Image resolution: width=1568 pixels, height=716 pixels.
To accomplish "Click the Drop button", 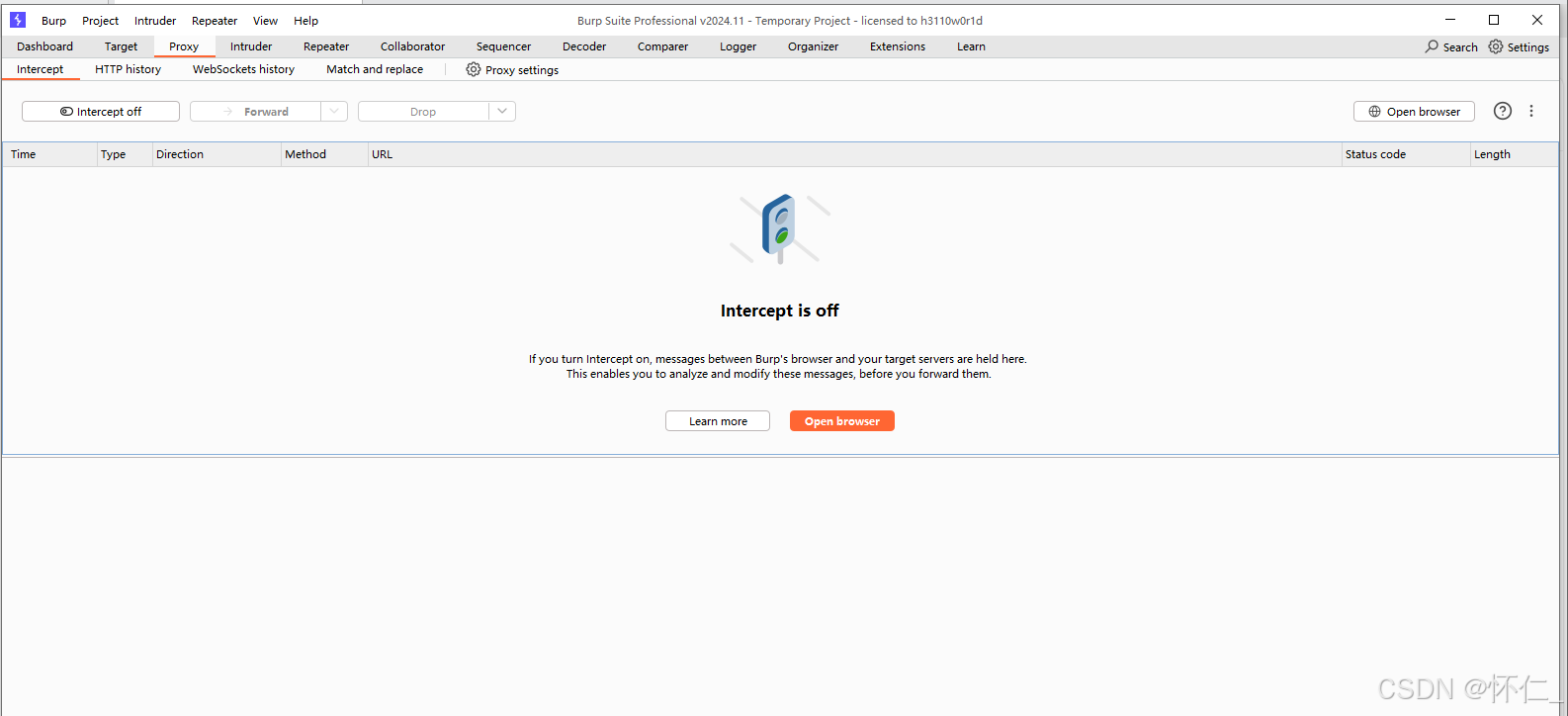I will coord(423,112).
